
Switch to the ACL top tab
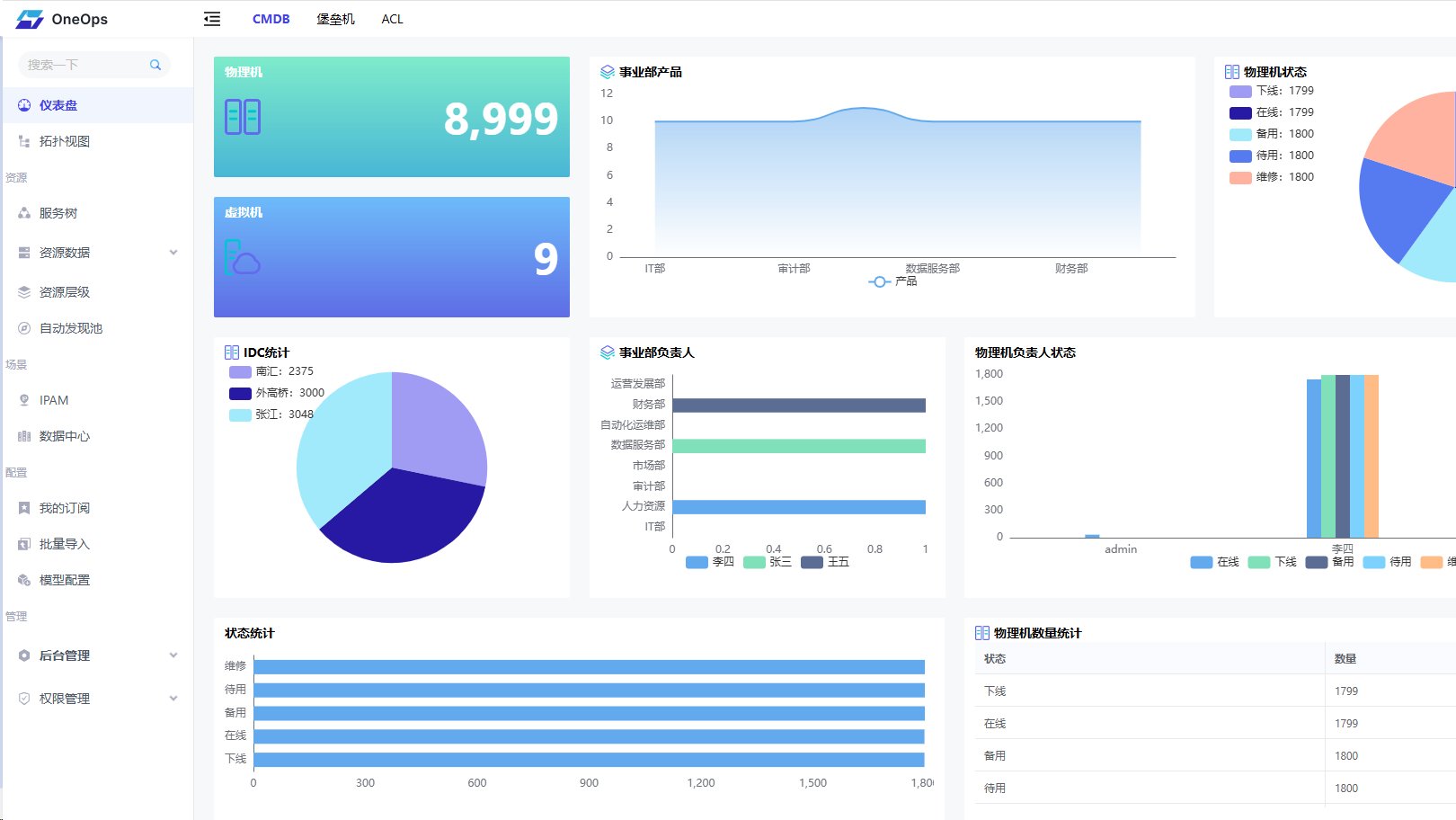tap(392, 19)
